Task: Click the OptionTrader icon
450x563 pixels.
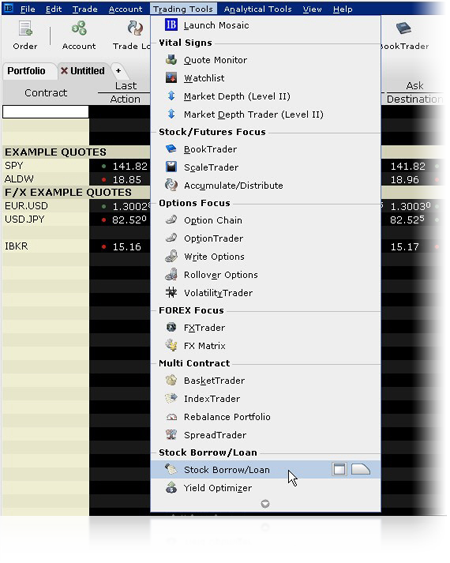Action: [171, 238]
